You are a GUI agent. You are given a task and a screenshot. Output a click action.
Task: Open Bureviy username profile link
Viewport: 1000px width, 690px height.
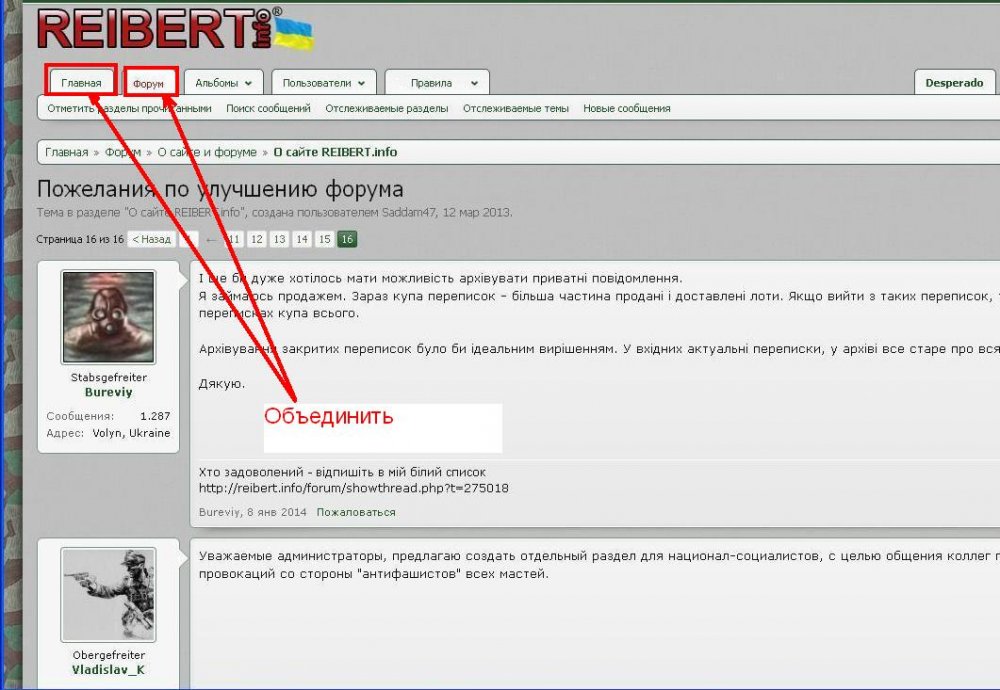[108, 392]
